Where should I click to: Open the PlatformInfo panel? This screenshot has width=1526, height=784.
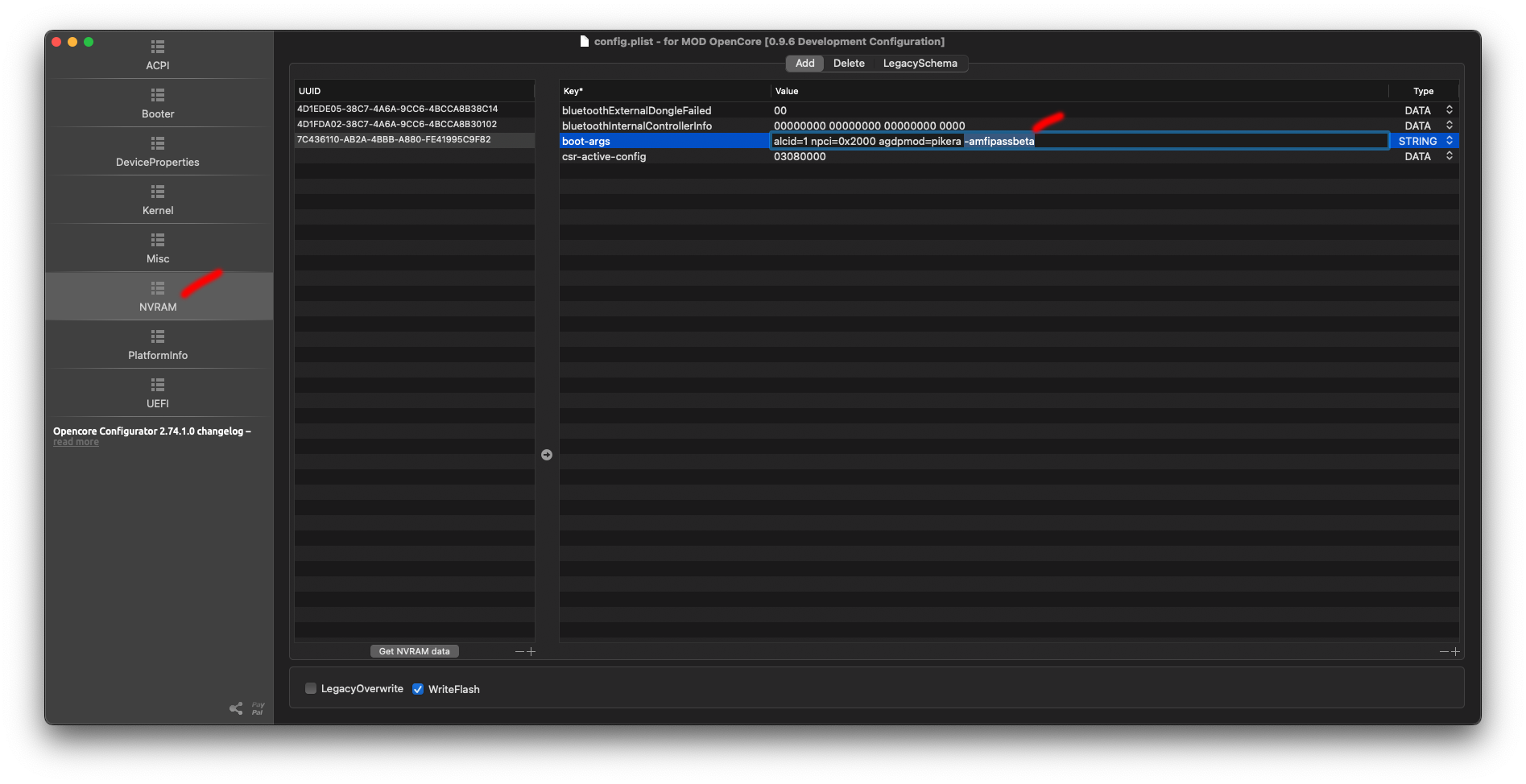[x=157, y=346]
